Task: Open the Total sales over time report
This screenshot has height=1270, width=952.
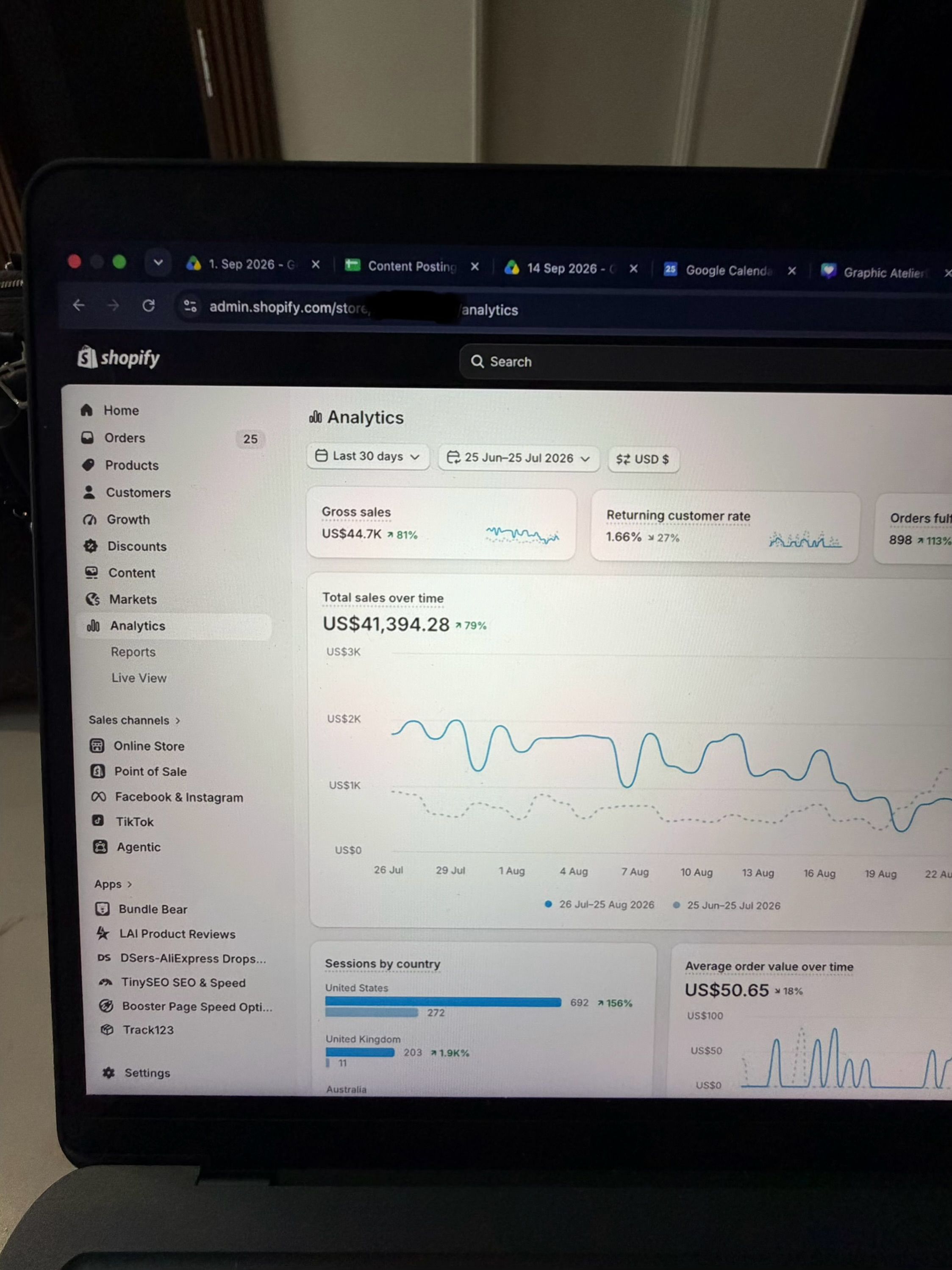Action: click(x=383, y=598)
